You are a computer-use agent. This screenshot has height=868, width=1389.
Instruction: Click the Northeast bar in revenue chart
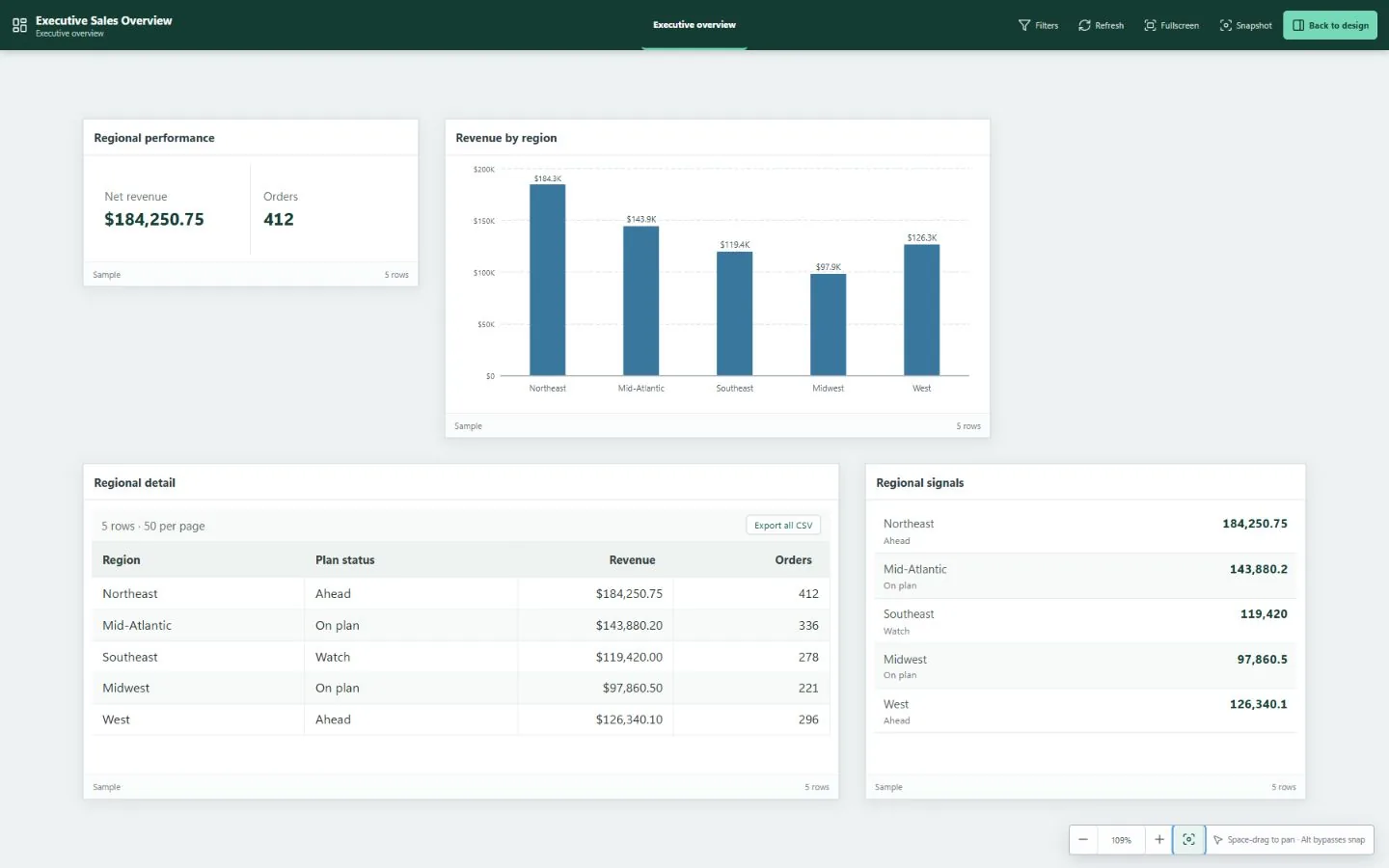pos(548,280)
